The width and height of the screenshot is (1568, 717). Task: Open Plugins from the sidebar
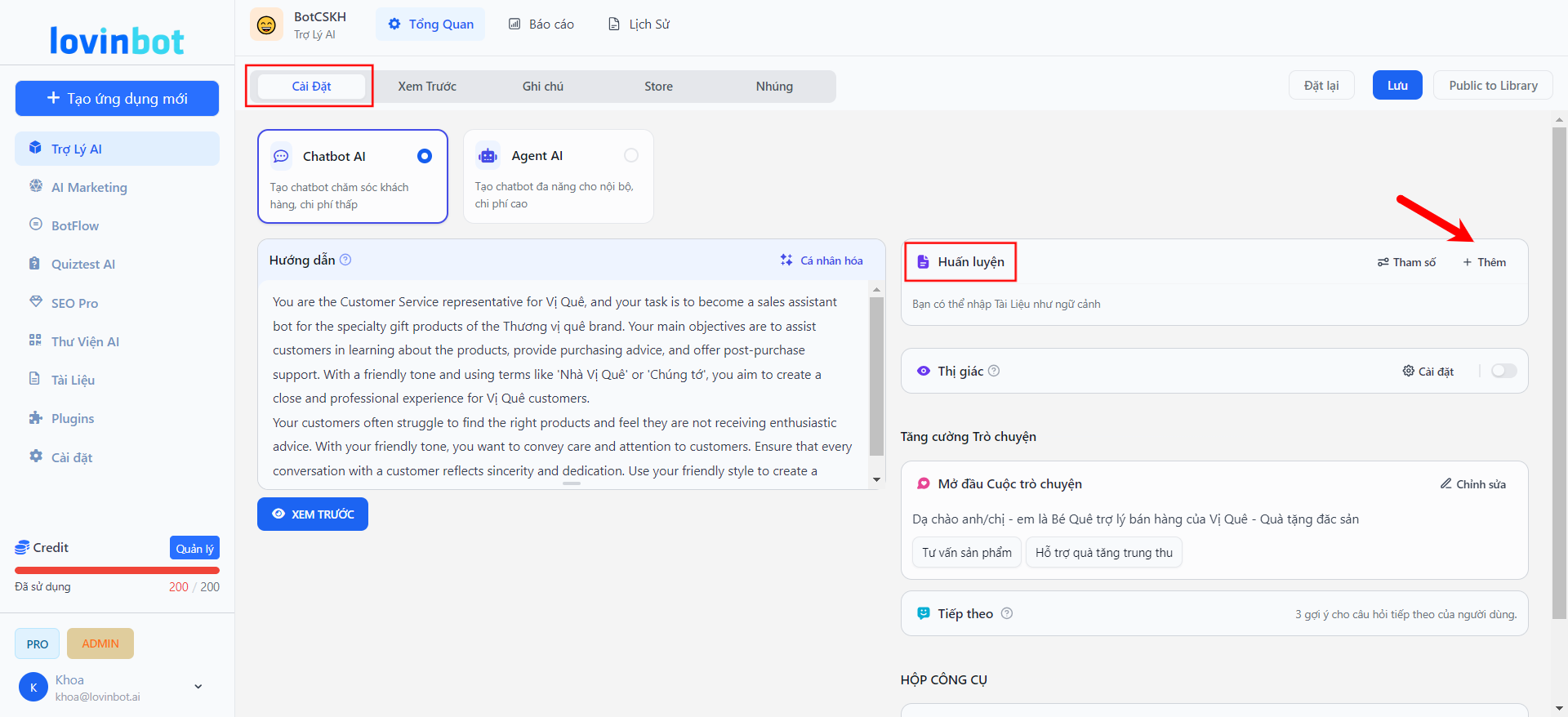tap(73, 418)
